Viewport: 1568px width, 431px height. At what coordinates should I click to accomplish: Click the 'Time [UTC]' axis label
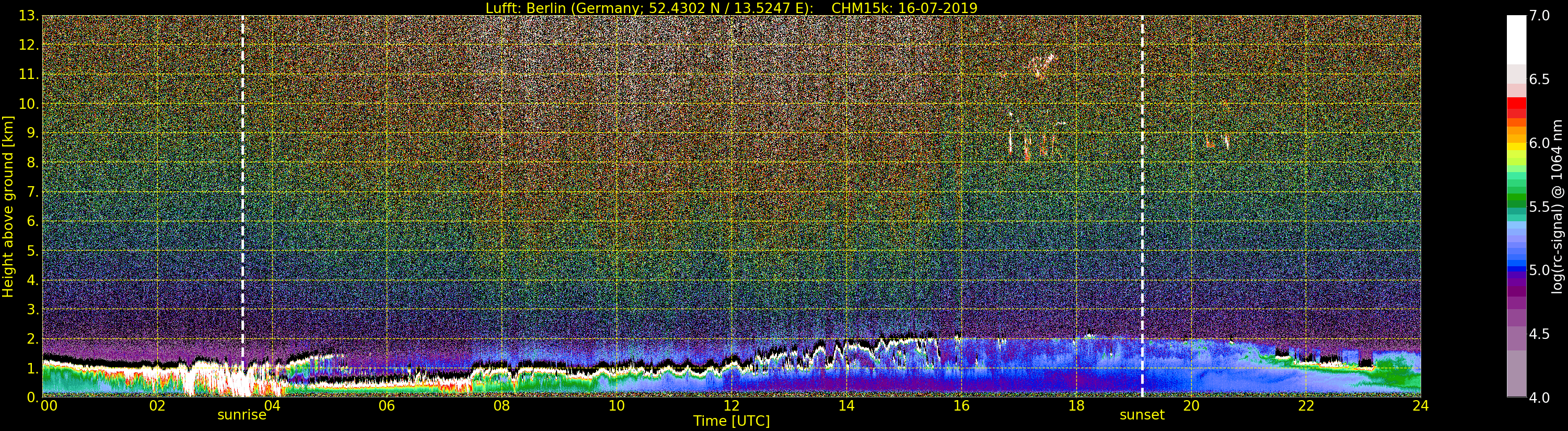pyautogui.click(x=731, y=421)
